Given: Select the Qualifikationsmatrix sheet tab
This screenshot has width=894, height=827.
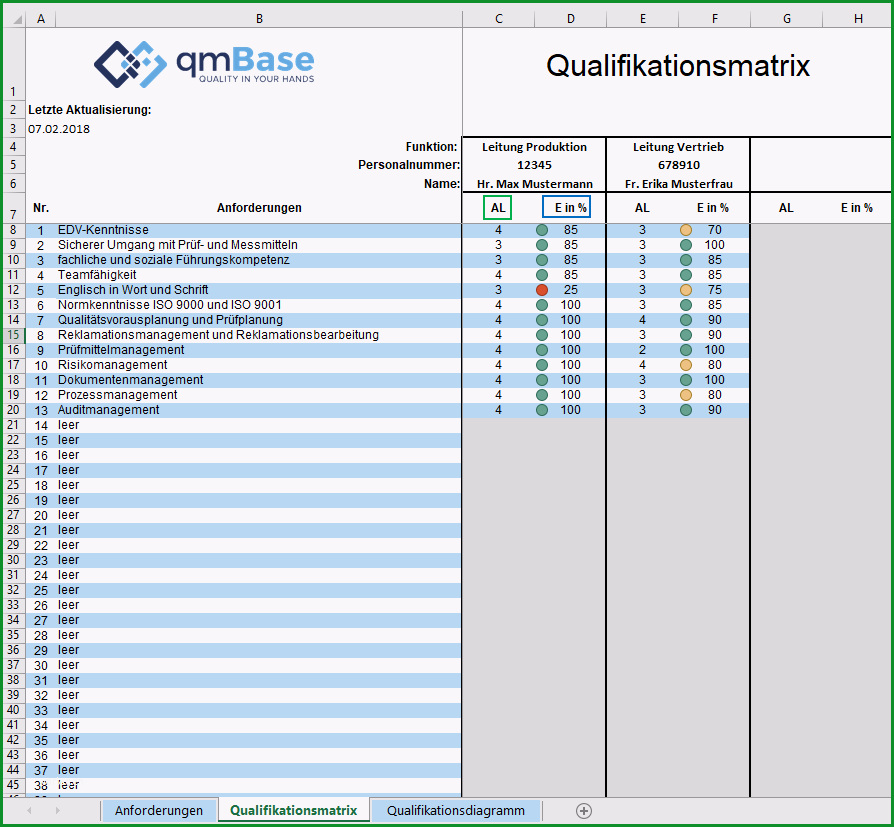Looking at the screenshot, I should 294,810.
